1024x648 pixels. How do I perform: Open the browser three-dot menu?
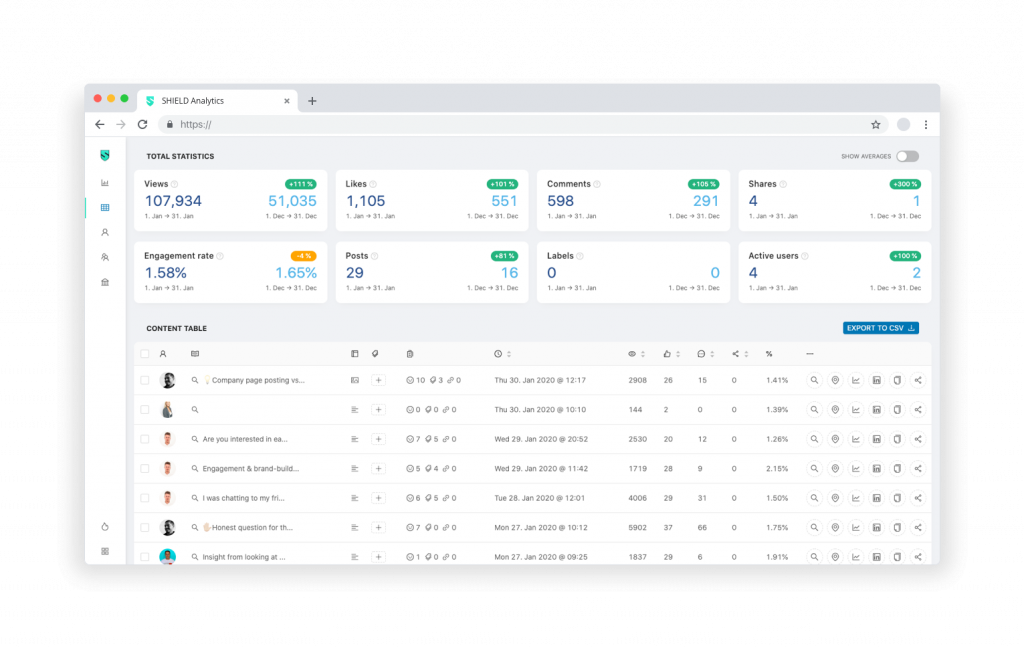[x=924, y=124]
